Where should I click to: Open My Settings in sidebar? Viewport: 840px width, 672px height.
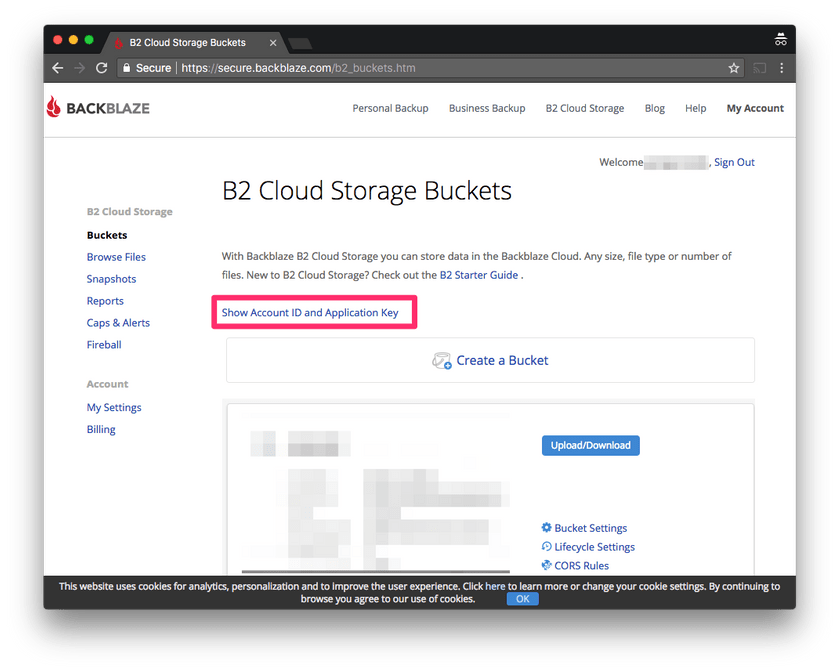pyautogui.click(x=114, y=408)
